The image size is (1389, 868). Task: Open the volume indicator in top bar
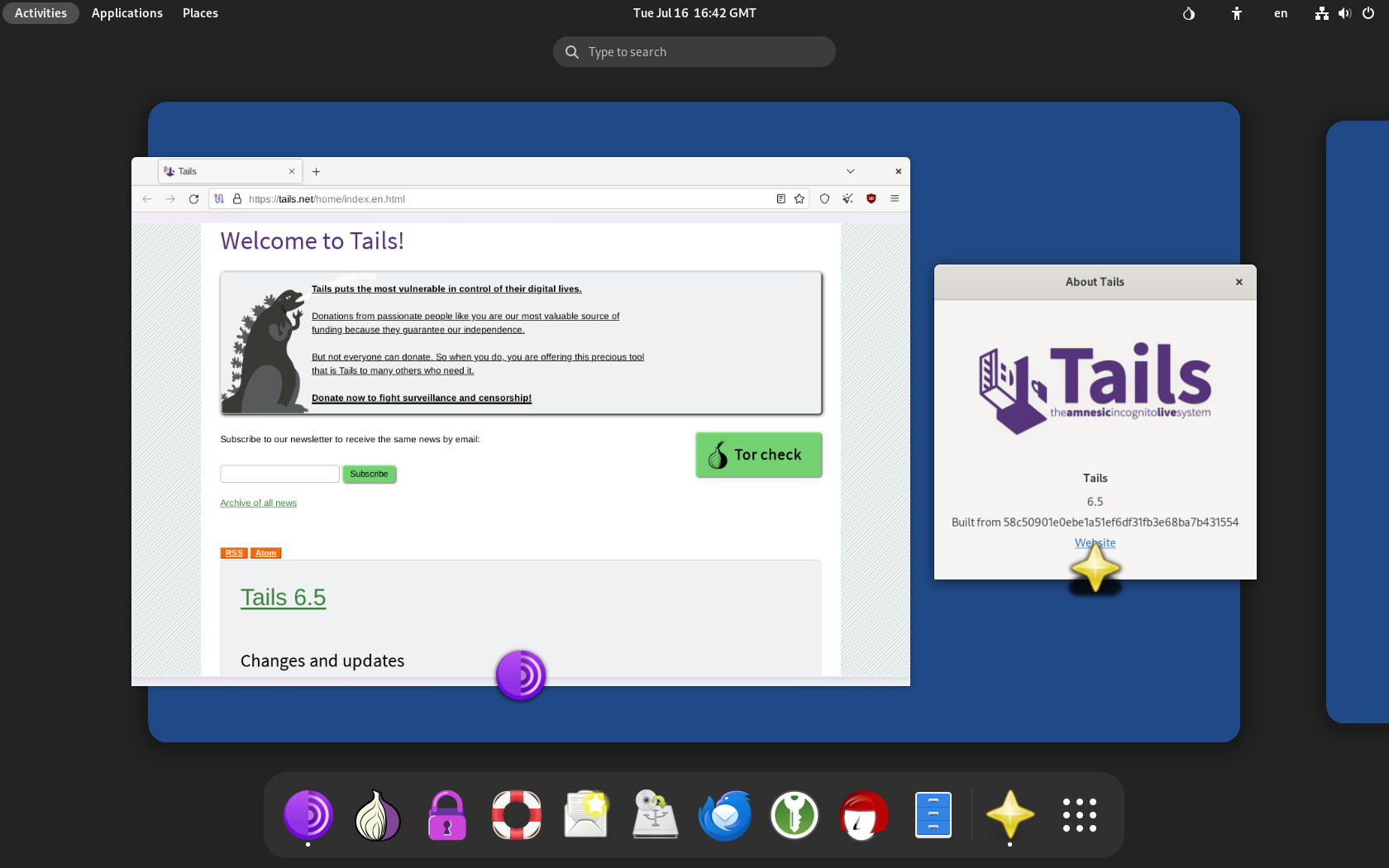[1344, 13]
